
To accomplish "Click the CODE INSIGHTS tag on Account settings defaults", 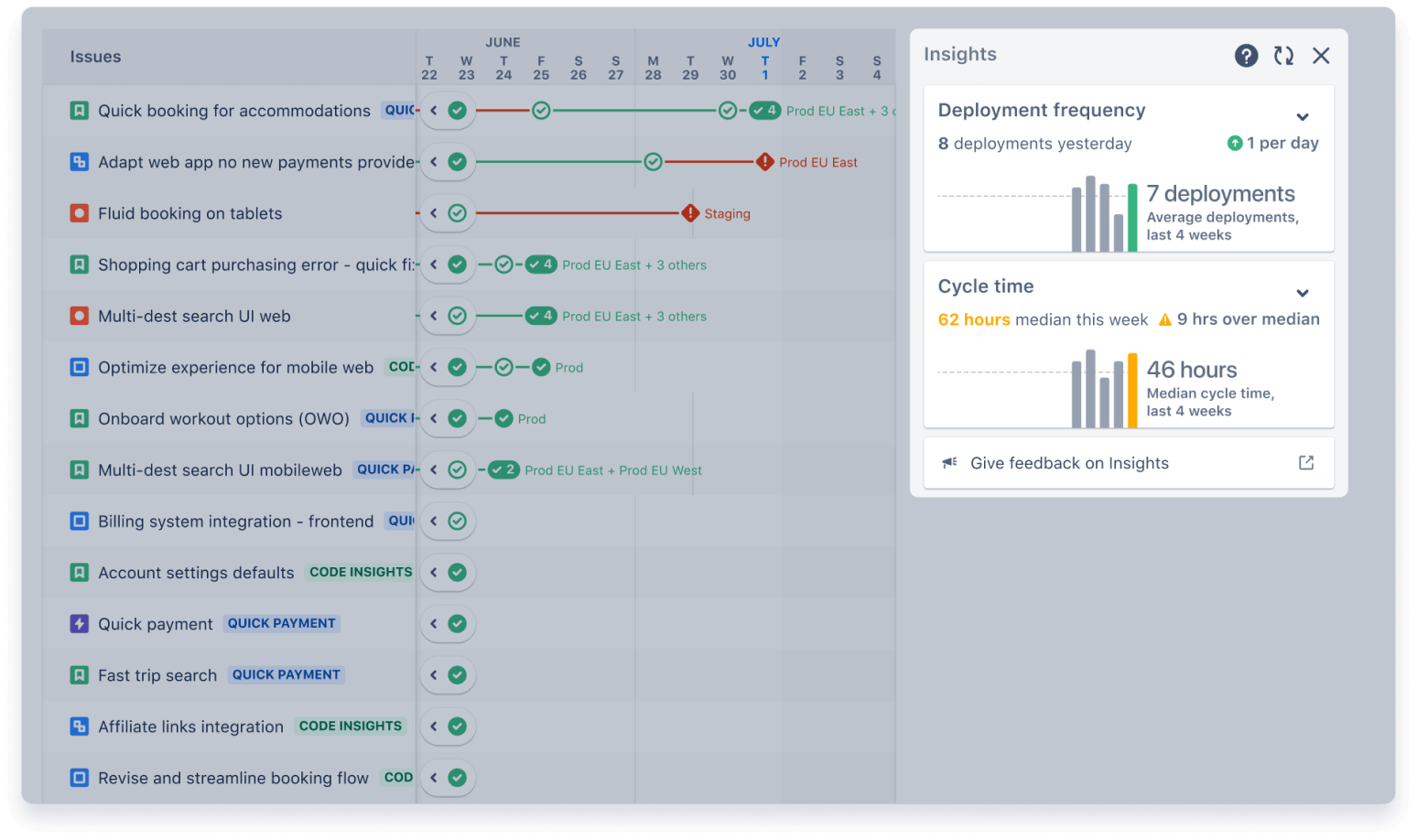I will (360, 572).
